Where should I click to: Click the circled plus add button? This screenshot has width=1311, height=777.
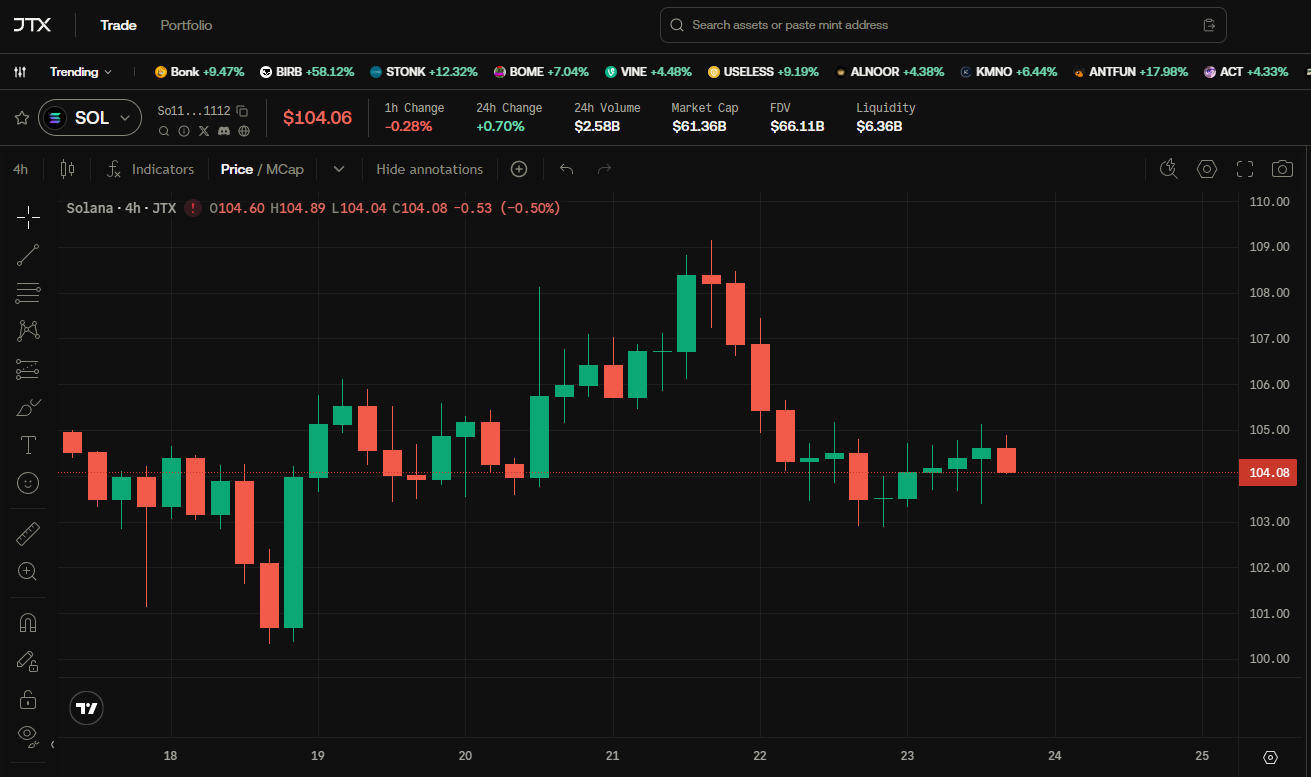tap(519, 169)
